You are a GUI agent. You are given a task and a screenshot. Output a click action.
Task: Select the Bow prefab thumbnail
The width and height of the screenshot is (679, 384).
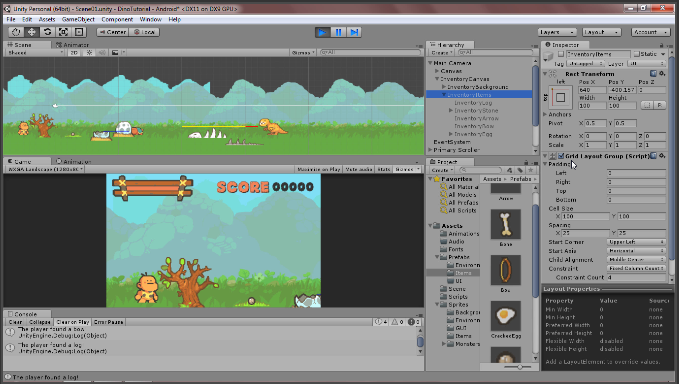pyautogui.click(x=505, y=270)
